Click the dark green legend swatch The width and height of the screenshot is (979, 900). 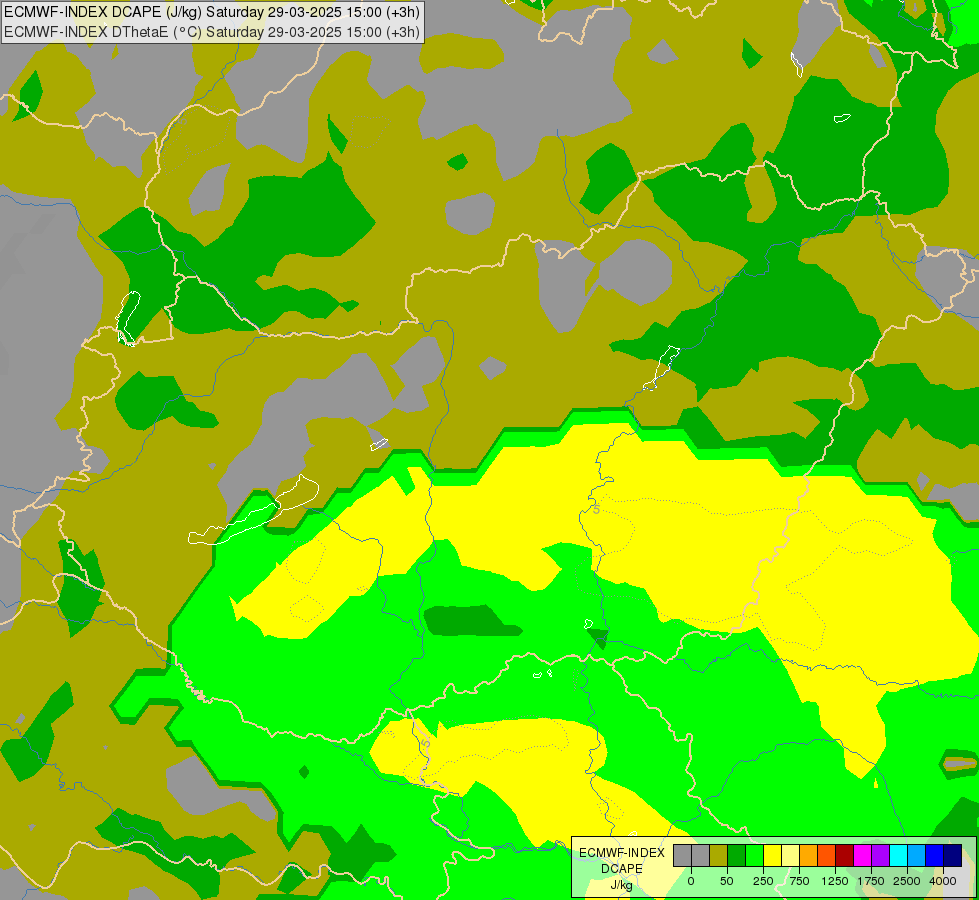click(x=736, y=856)
